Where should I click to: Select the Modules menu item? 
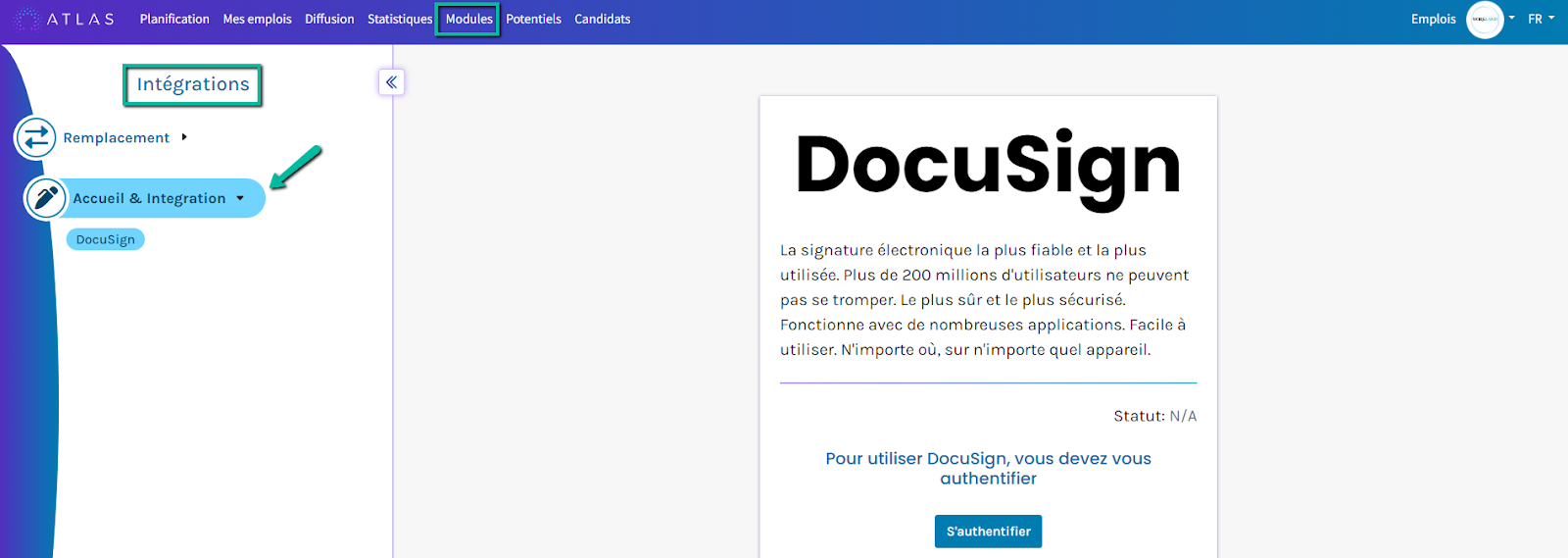[468, 19]
